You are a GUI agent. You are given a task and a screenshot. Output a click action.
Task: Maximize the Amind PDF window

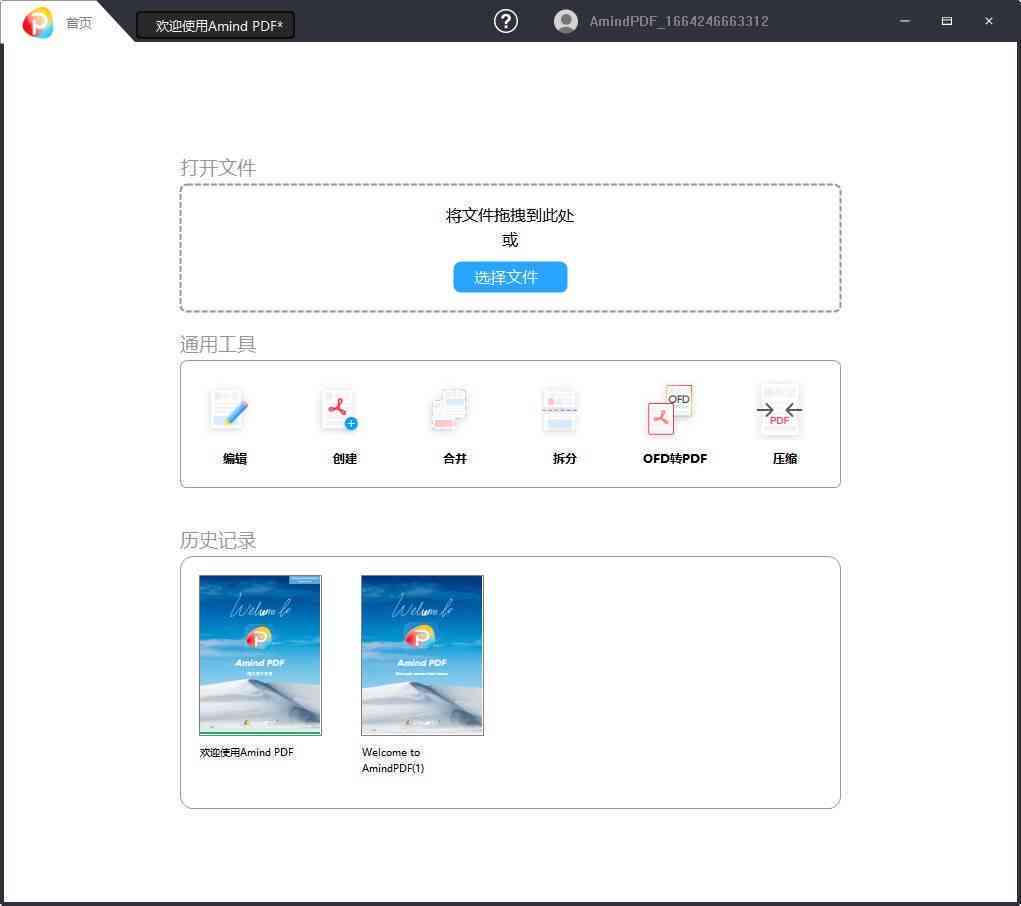(x=947, y=21)
